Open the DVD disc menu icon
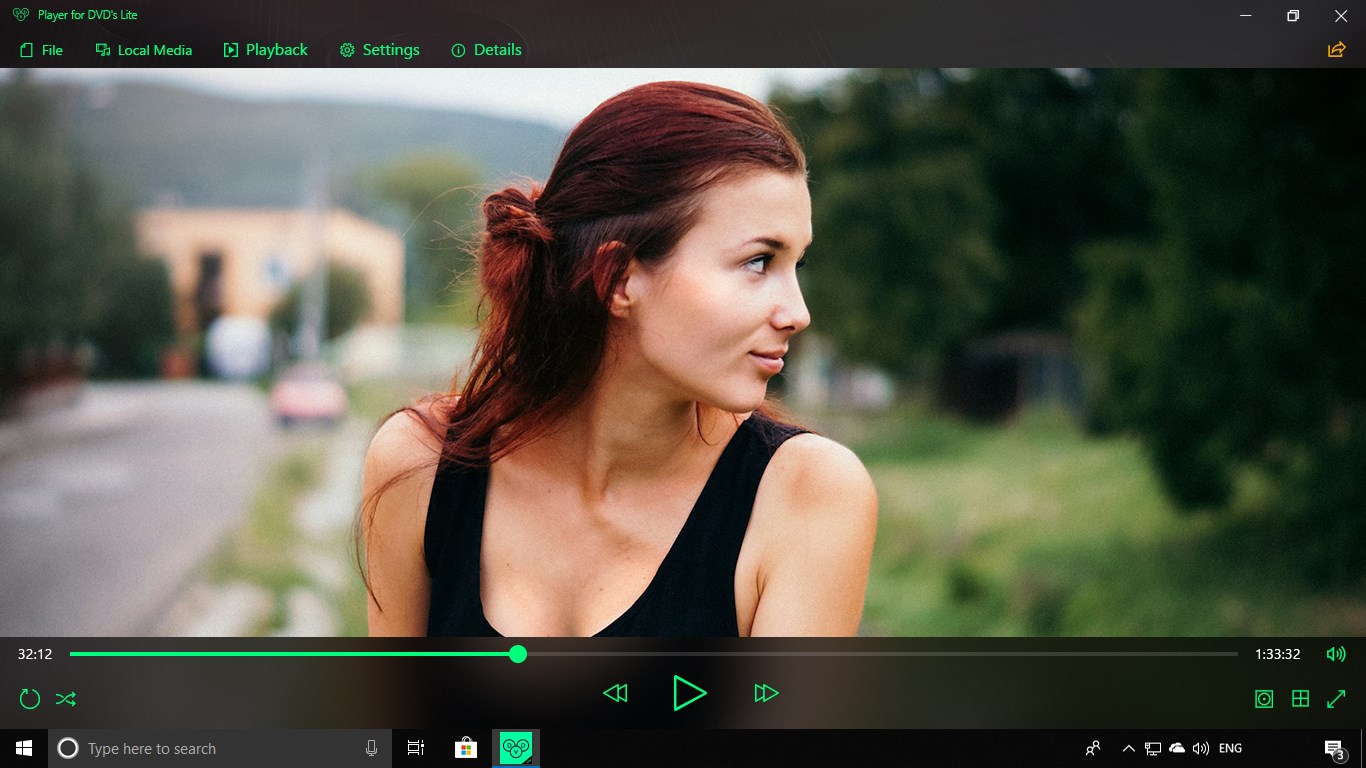This screenshot has height=768, width=1366. point(1264,698)
